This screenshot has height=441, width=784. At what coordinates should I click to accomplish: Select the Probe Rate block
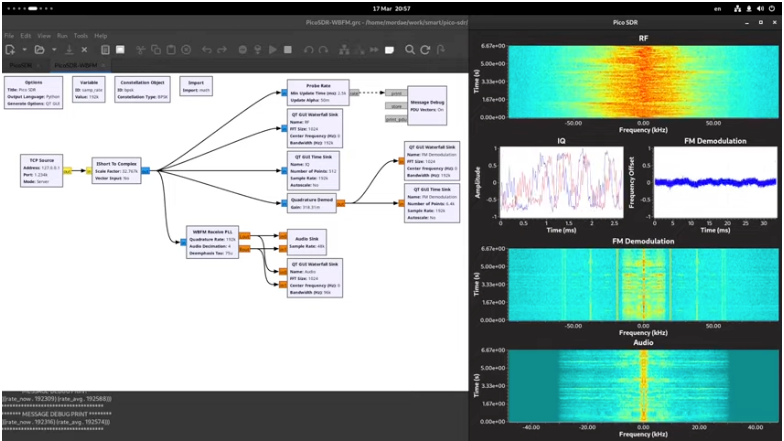318,92
